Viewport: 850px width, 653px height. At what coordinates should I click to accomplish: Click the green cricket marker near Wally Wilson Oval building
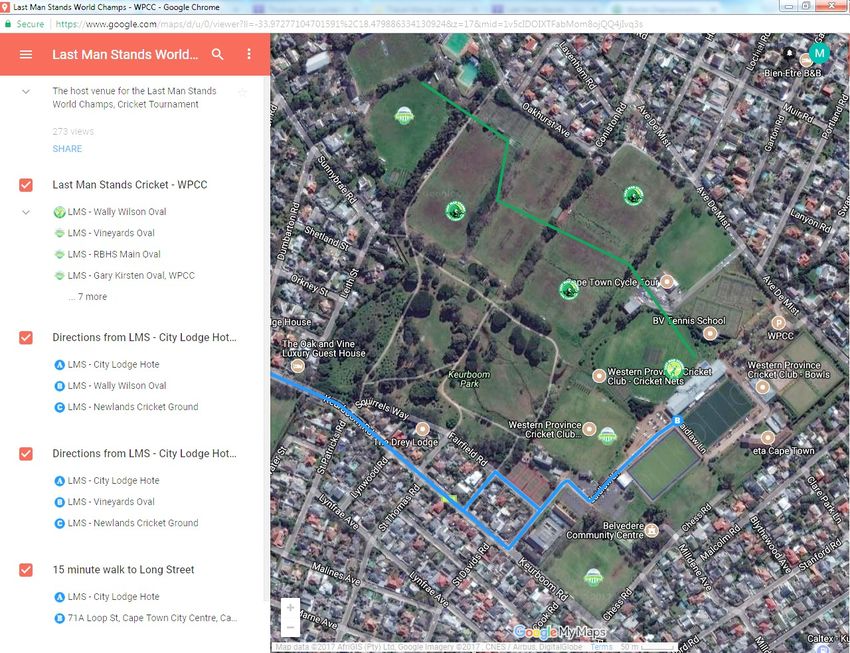[674, 368]
